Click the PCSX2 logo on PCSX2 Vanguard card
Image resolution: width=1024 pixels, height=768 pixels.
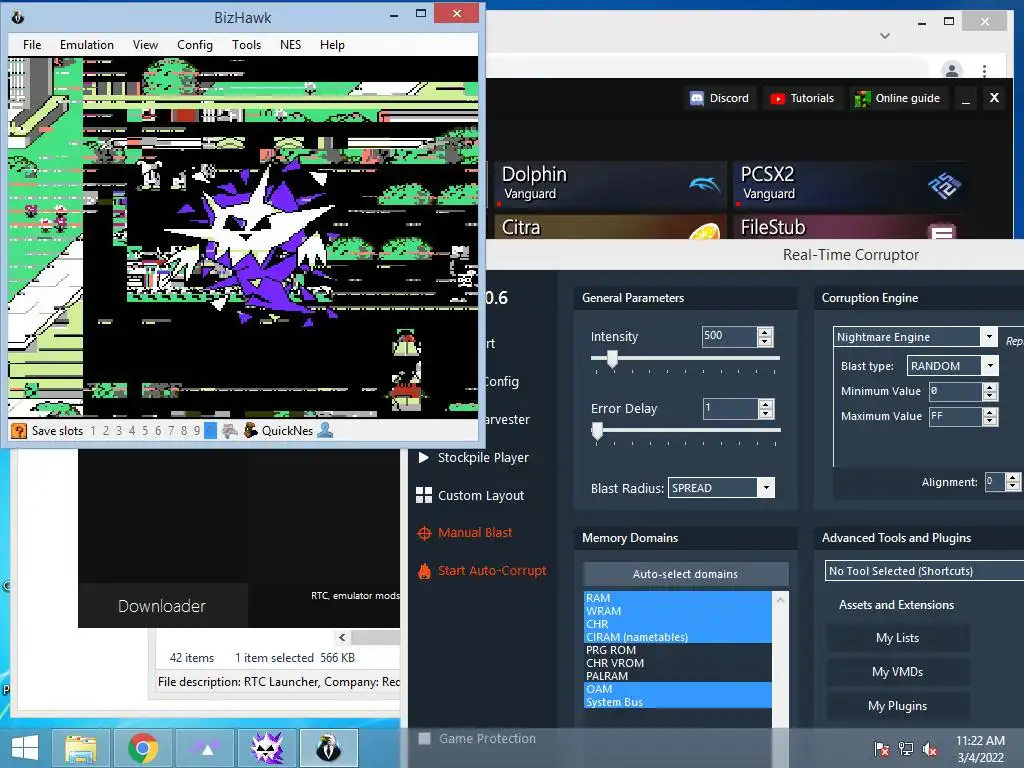click(944, 186)
